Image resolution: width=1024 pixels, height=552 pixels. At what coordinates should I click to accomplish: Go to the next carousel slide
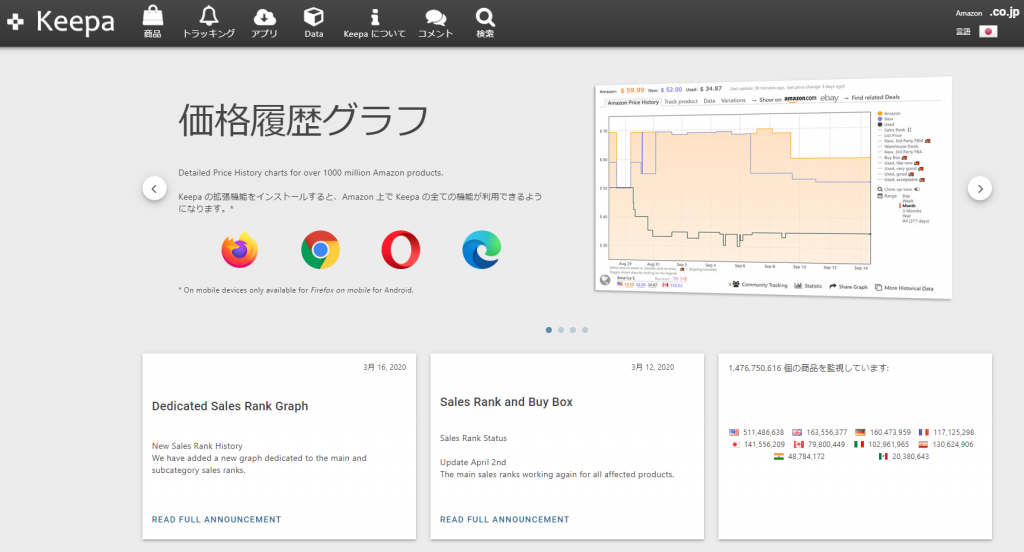[x=979, y=188]
